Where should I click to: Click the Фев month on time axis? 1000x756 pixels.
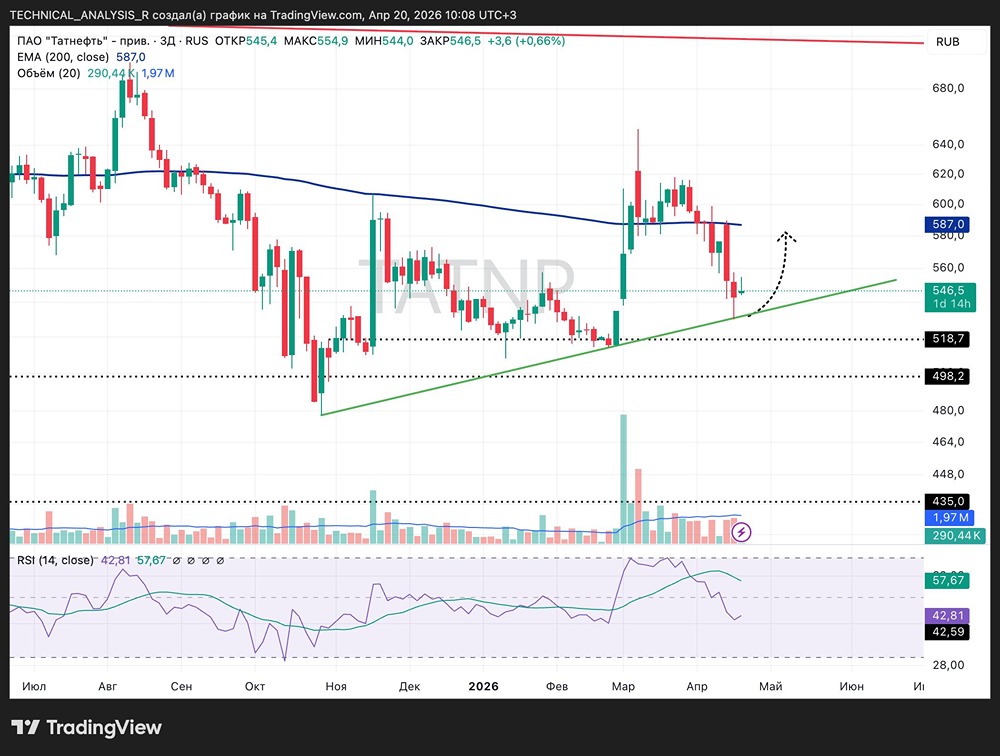click(x=557, y=686)
